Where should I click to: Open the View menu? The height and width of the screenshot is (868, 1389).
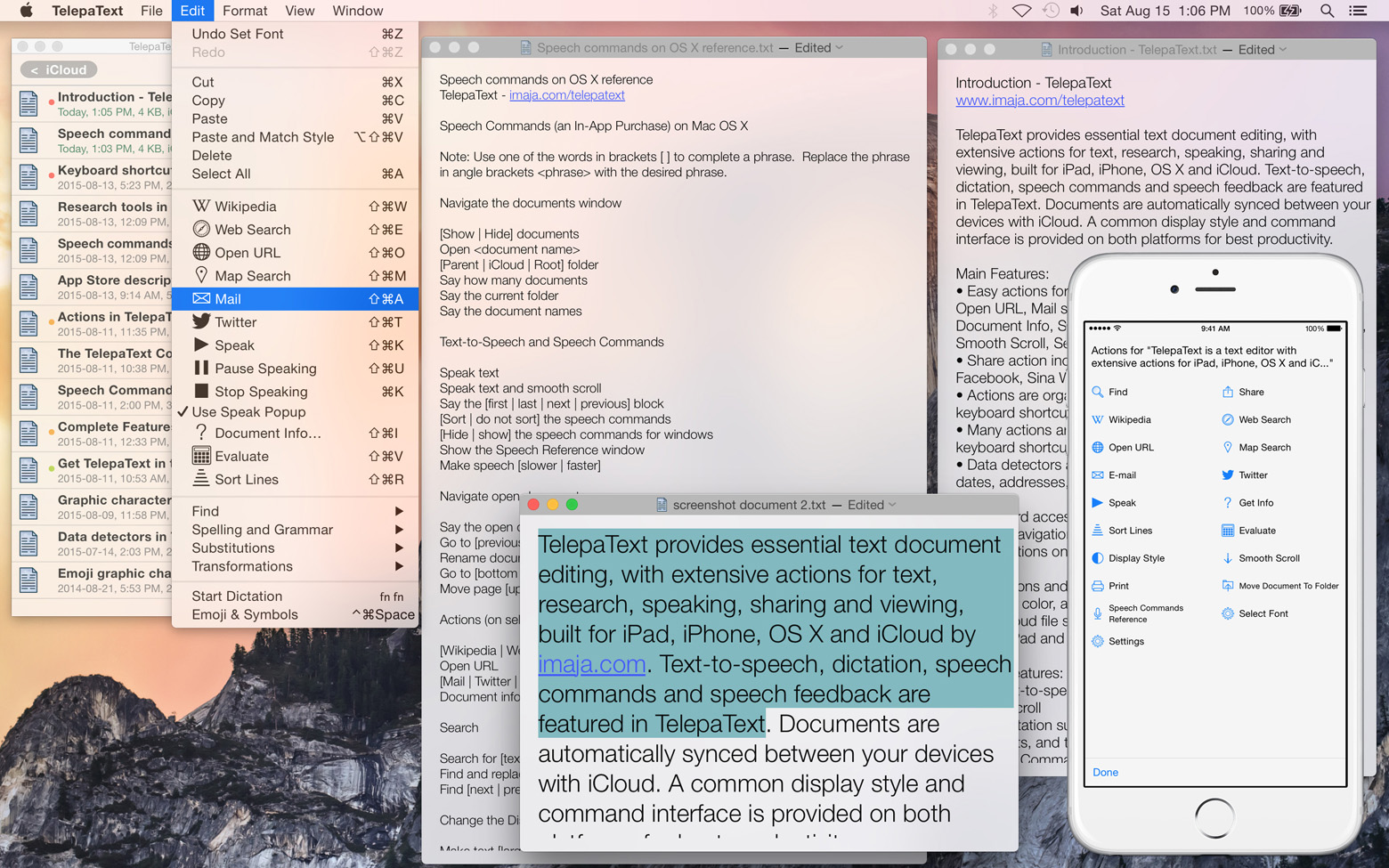(299, 11)
